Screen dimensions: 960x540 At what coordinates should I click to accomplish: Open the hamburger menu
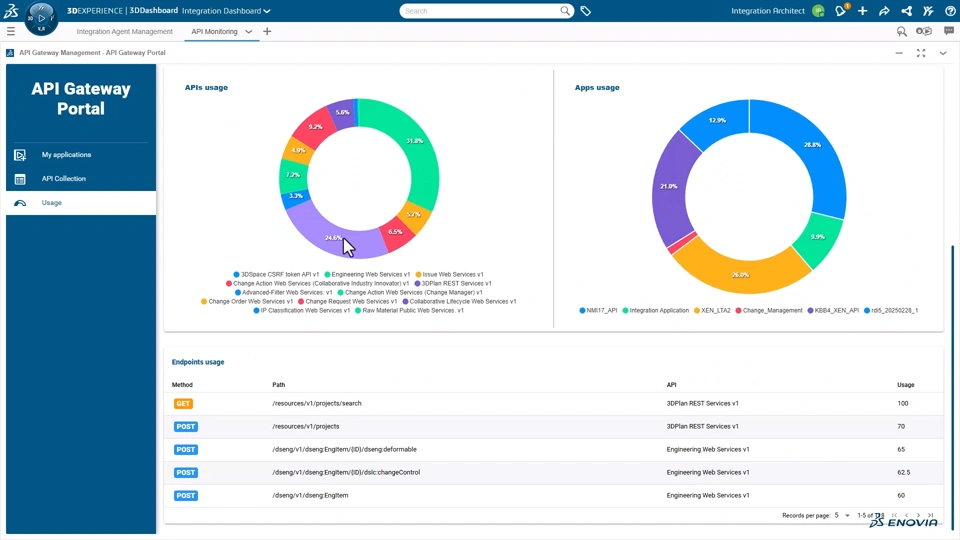click(x=10, y=31)
